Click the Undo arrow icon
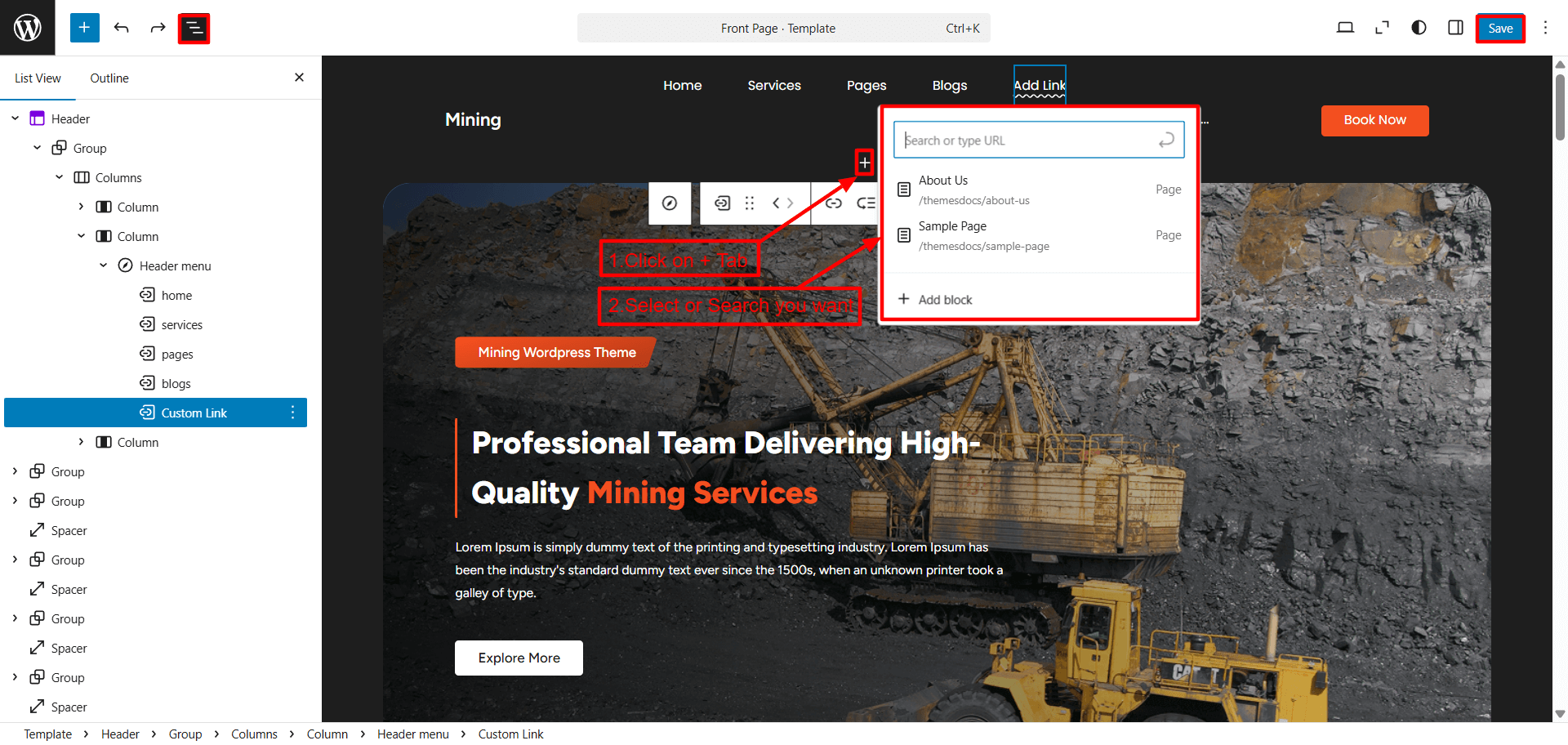 click(x=122, y=28)
